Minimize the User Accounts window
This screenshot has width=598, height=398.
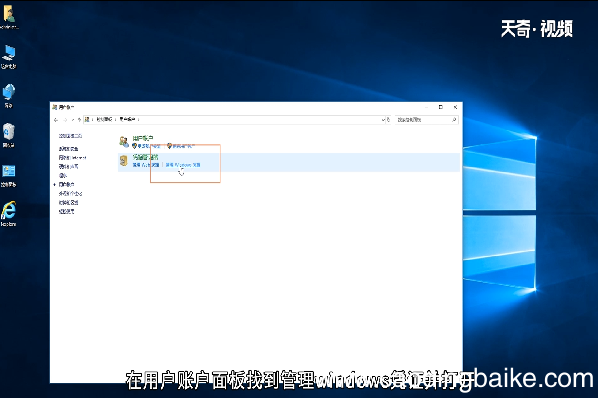[x=426, y=107]
